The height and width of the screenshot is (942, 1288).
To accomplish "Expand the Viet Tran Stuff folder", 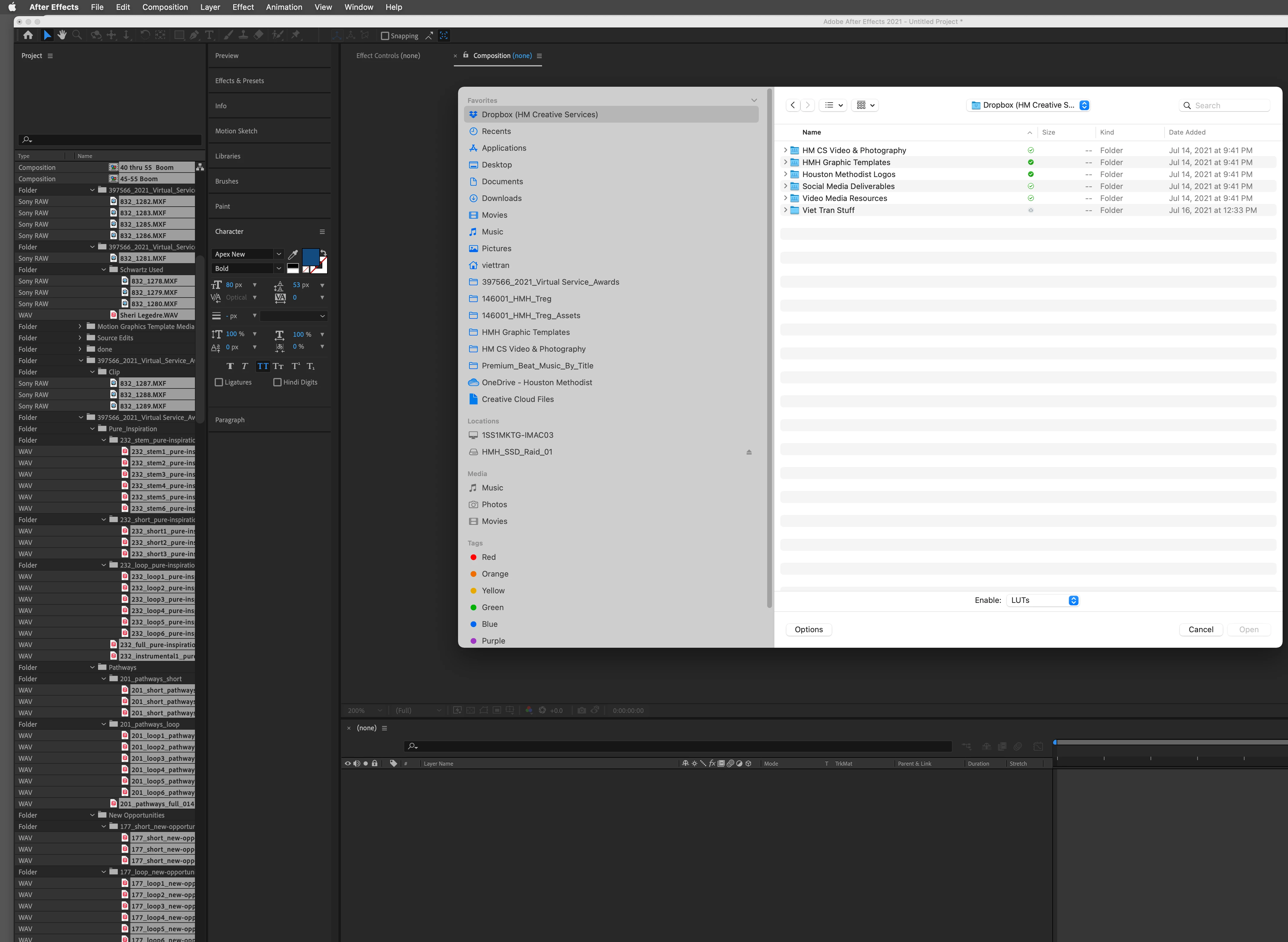I will point(785,210).
